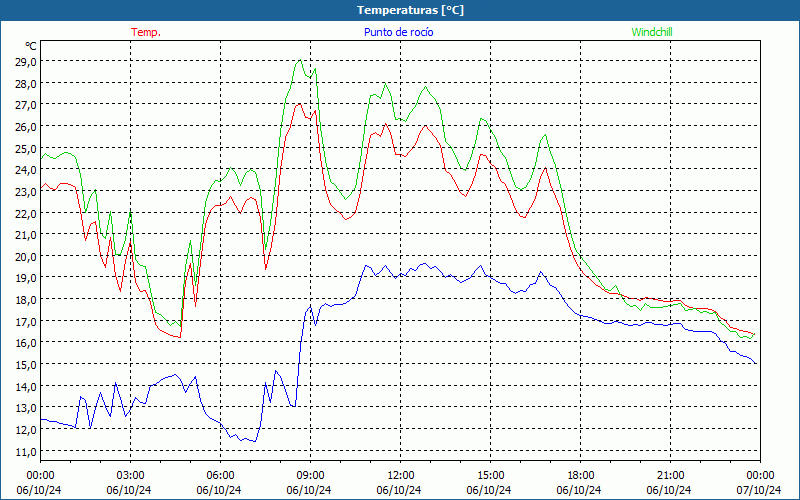The width and height of the screenshot is (800, 500).
Task: Click the 'Temperaturas [°C]' chart title
Action: pyautogui.click(x=410, y=10)
